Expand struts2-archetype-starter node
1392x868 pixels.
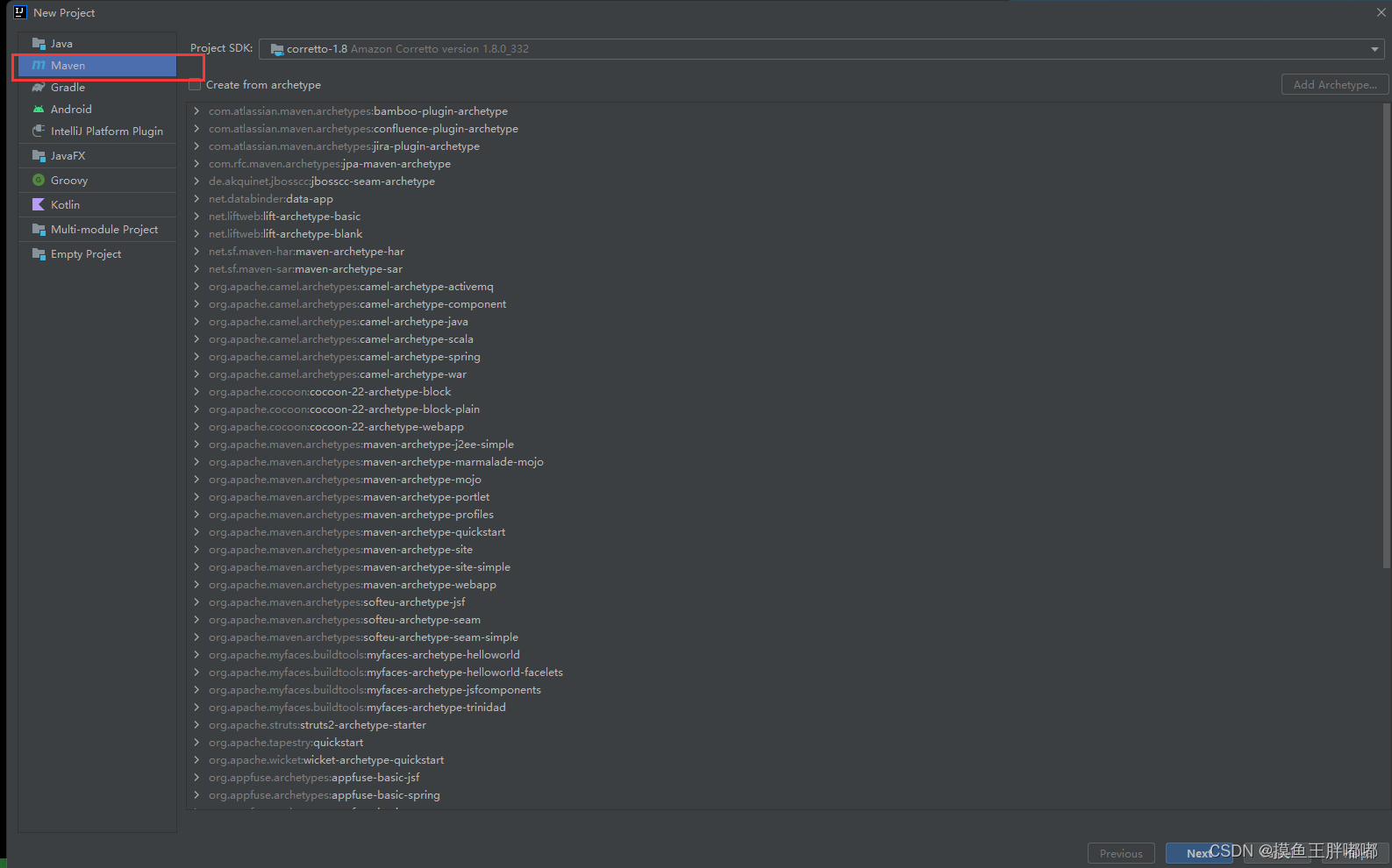pos(196,725)
